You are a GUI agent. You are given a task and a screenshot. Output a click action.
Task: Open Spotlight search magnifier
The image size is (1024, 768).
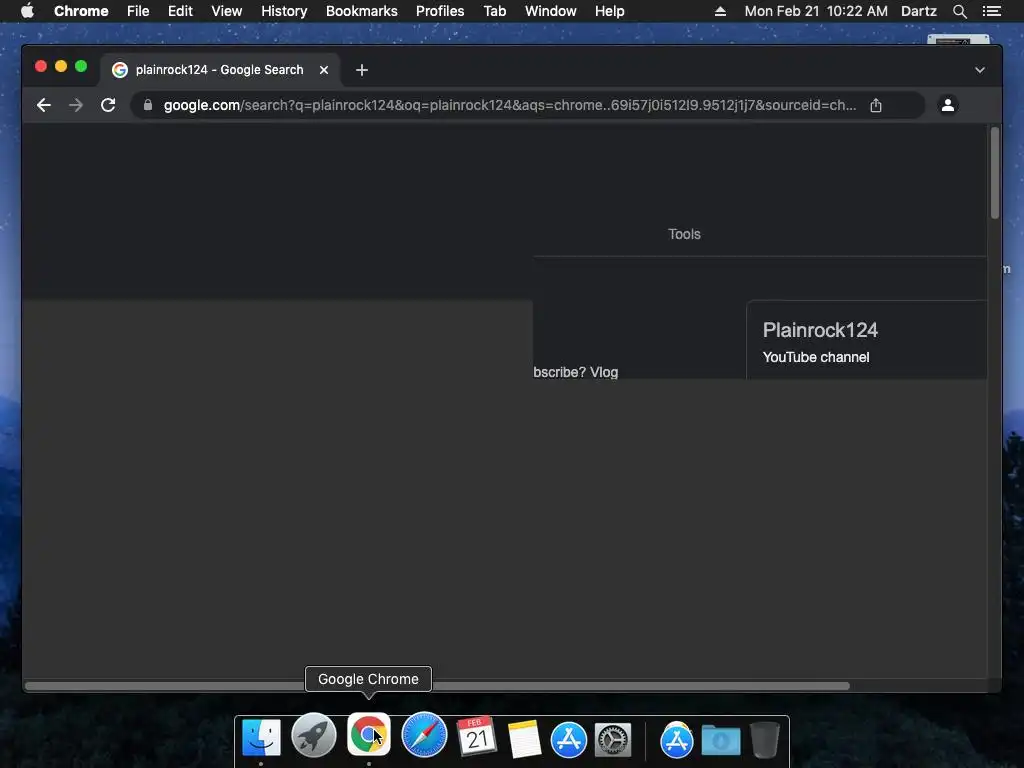coord(959,11)
